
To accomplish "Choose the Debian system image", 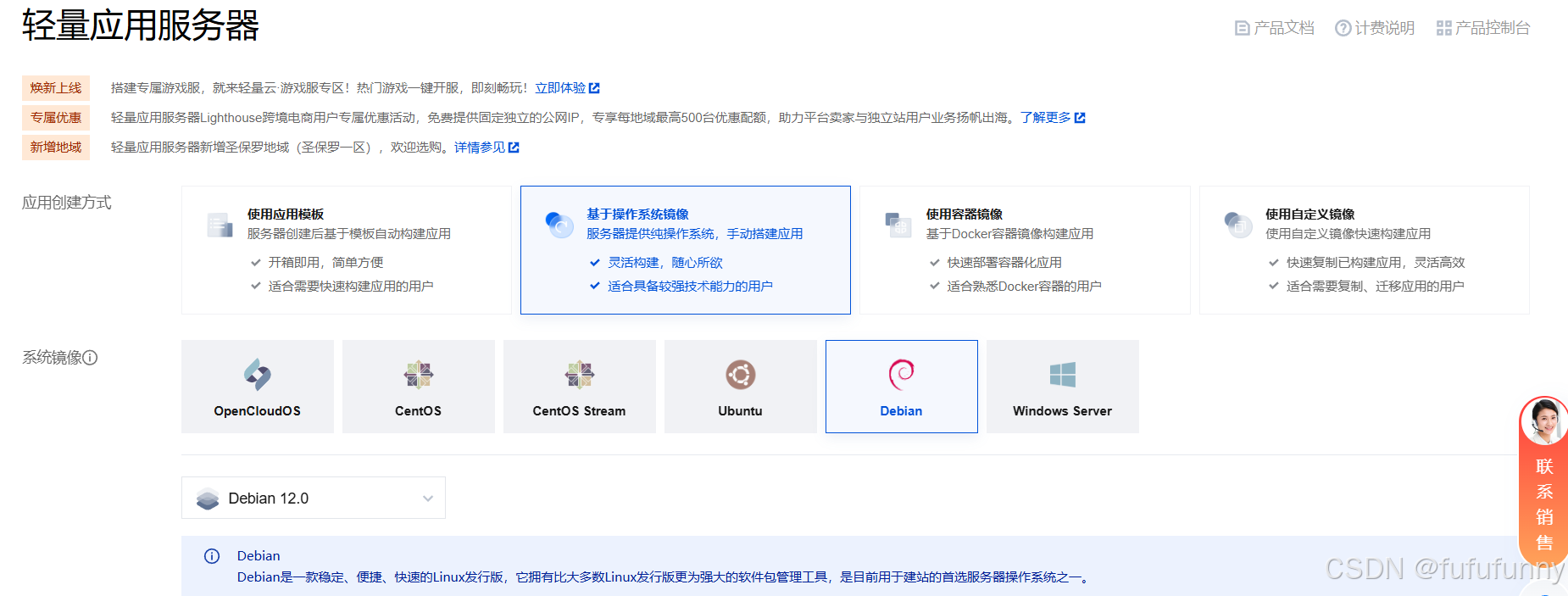I will pyautogui.click(x=902, y=387).
